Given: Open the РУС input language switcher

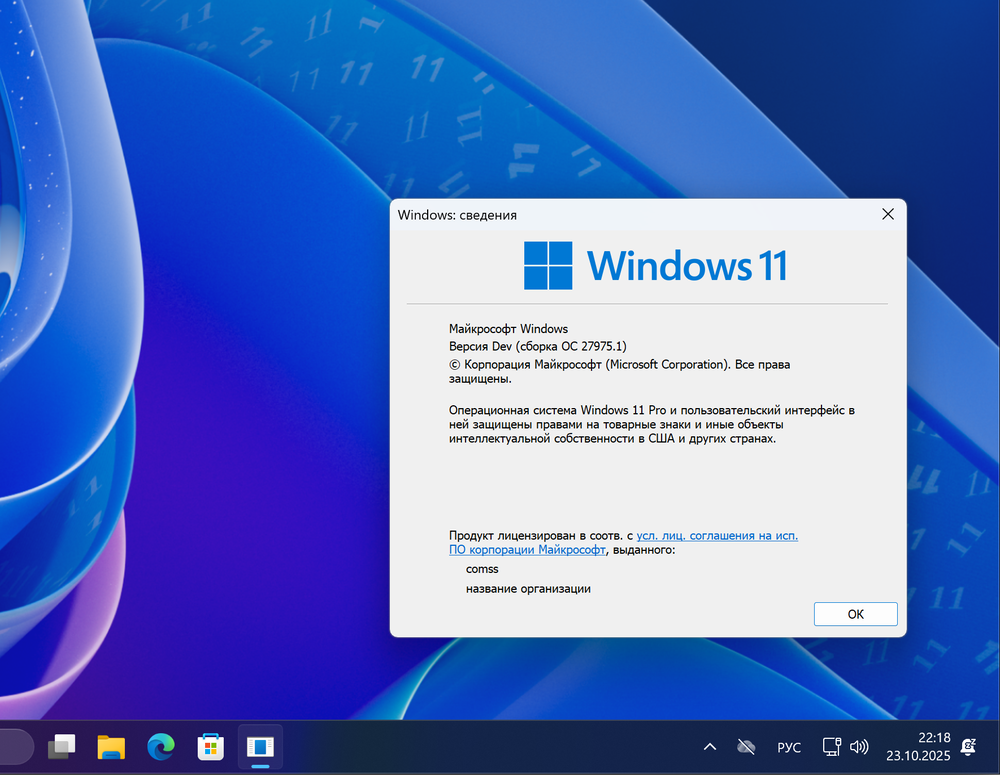Looking at the screenshot, I should (x=789, y=747).
